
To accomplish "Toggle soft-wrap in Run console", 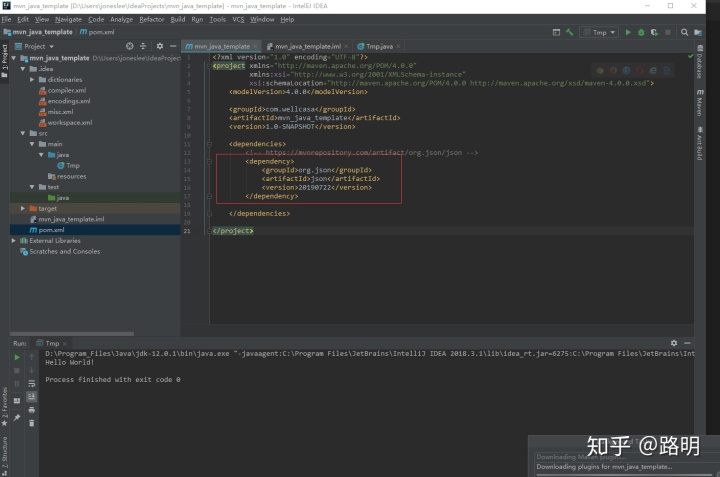I will coord(32,383).
